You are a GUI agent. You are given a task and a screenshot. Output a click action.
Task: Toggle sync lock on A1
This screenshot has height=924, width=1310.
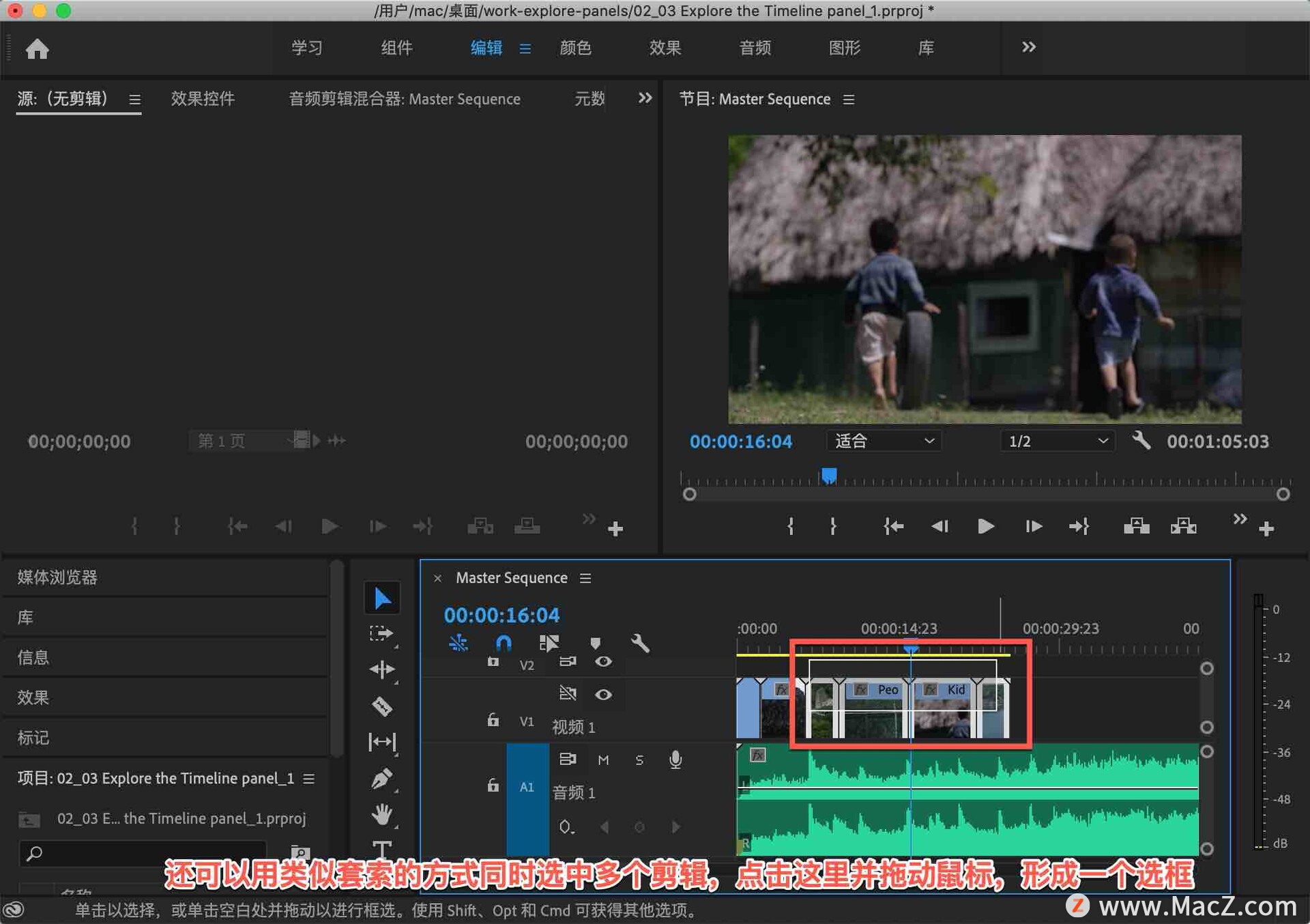tap(568, 759)
